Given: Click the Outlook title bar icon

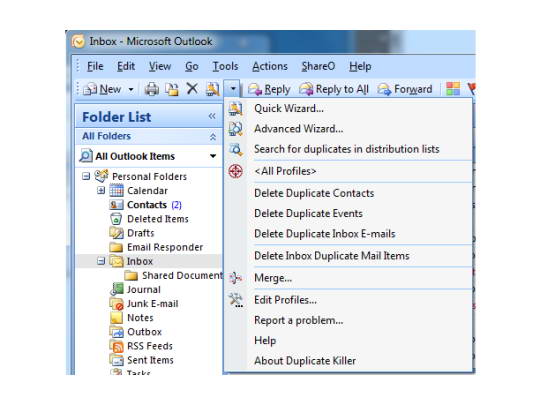Looking at the screenshot, I should pos(78,42).
